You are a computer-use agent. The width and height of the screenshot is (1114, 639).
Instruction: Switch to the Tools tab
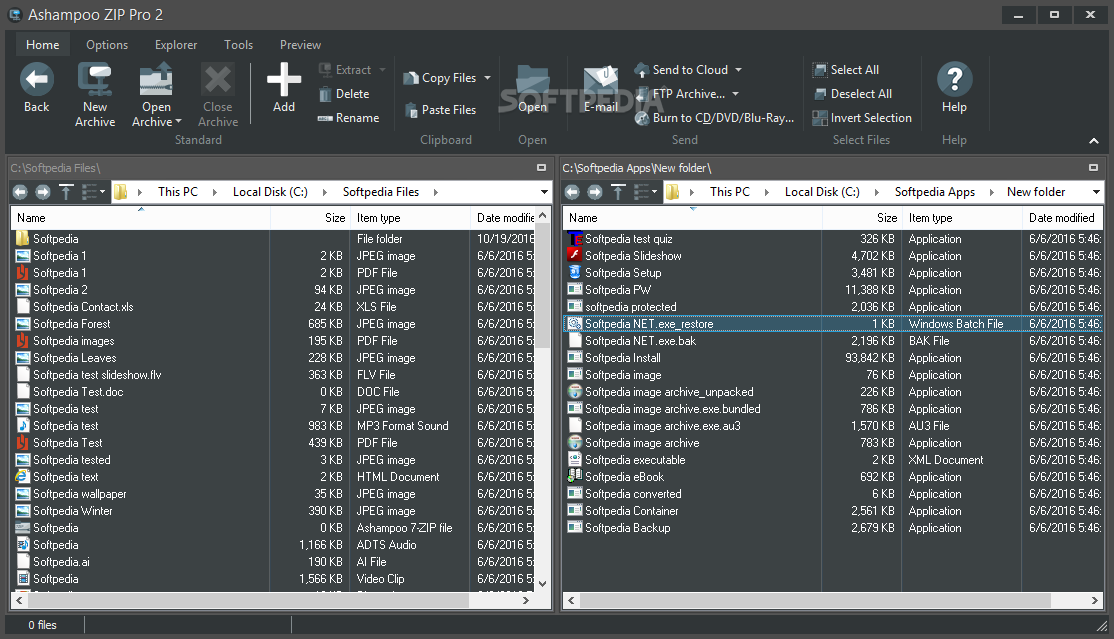point(238,45)
